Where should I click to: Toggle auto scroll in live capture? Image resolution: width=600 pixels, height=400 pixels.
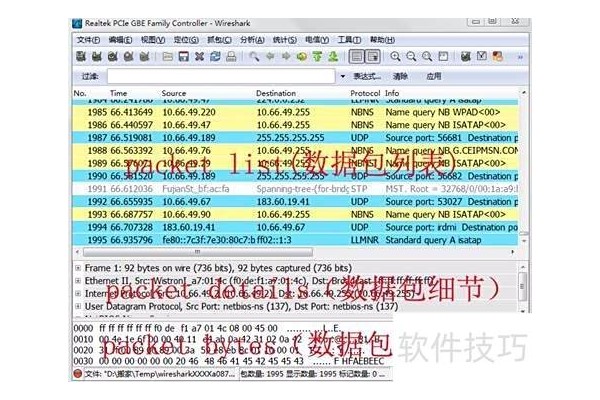(373, 57)
